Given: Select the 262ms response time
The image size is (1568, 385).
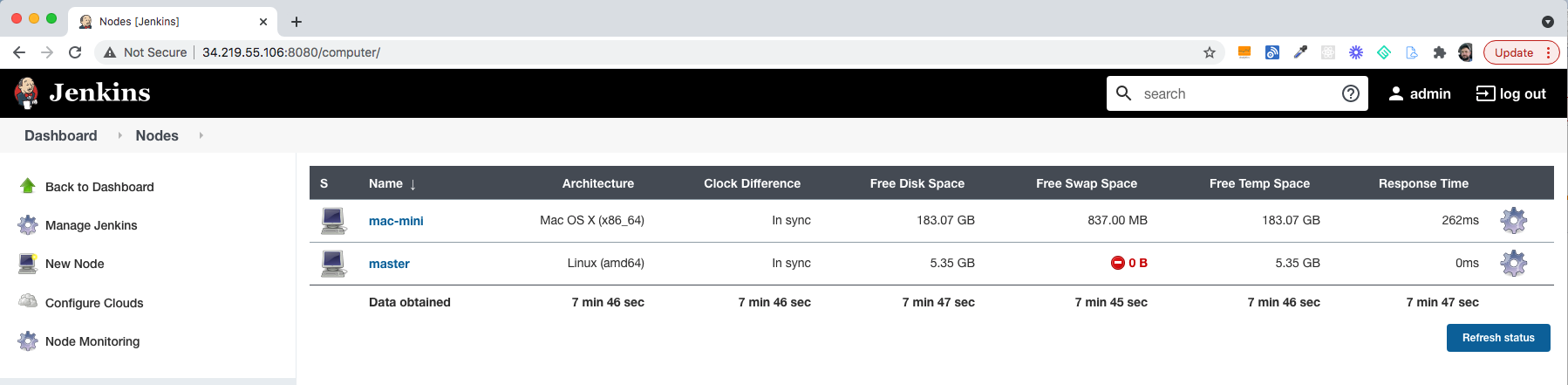Looking at the screenshot, I should click(1461, 220).
